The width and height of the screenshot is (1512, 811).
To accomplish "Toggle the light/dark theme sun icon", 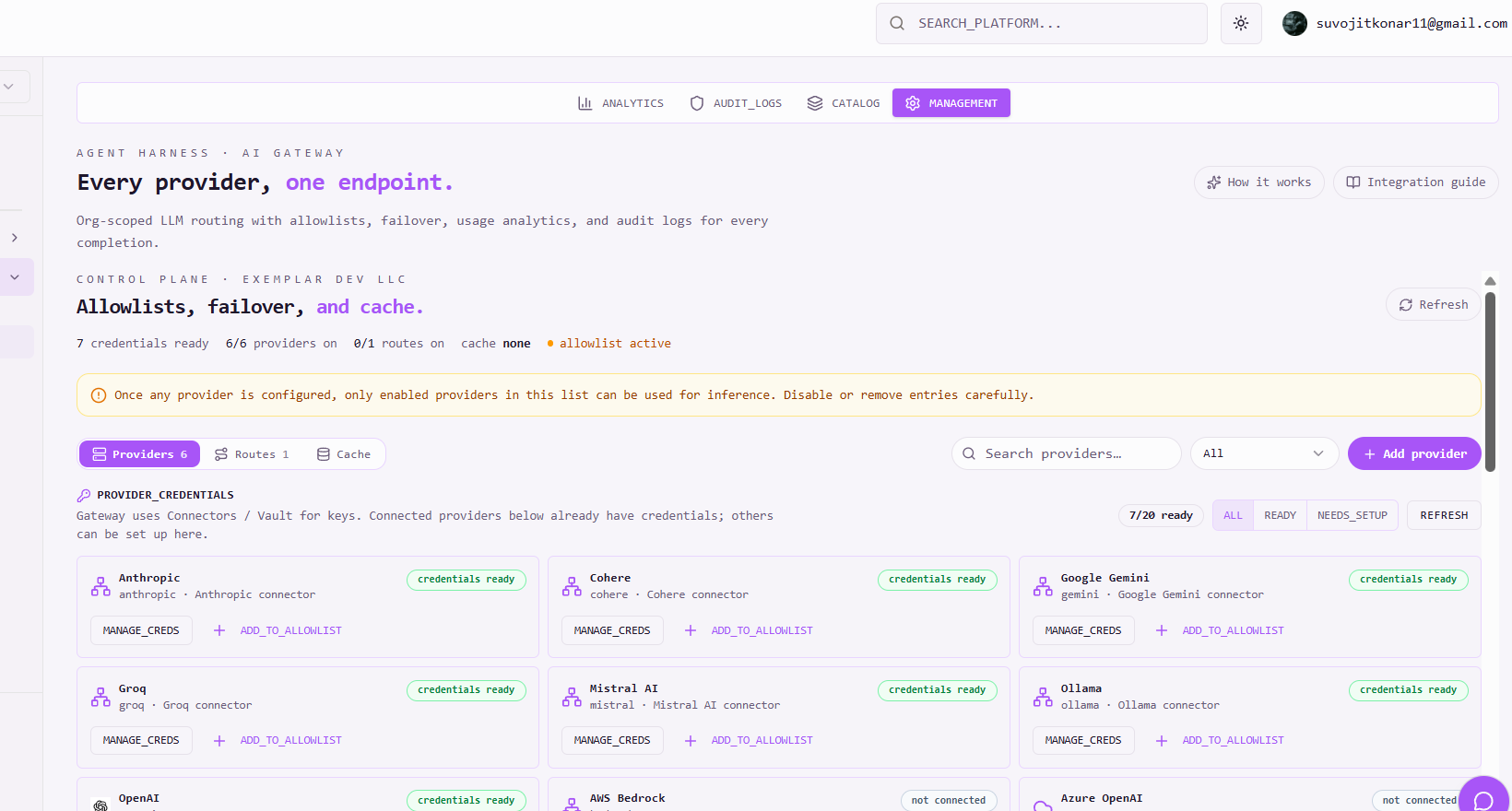I will pos(1241,23).
